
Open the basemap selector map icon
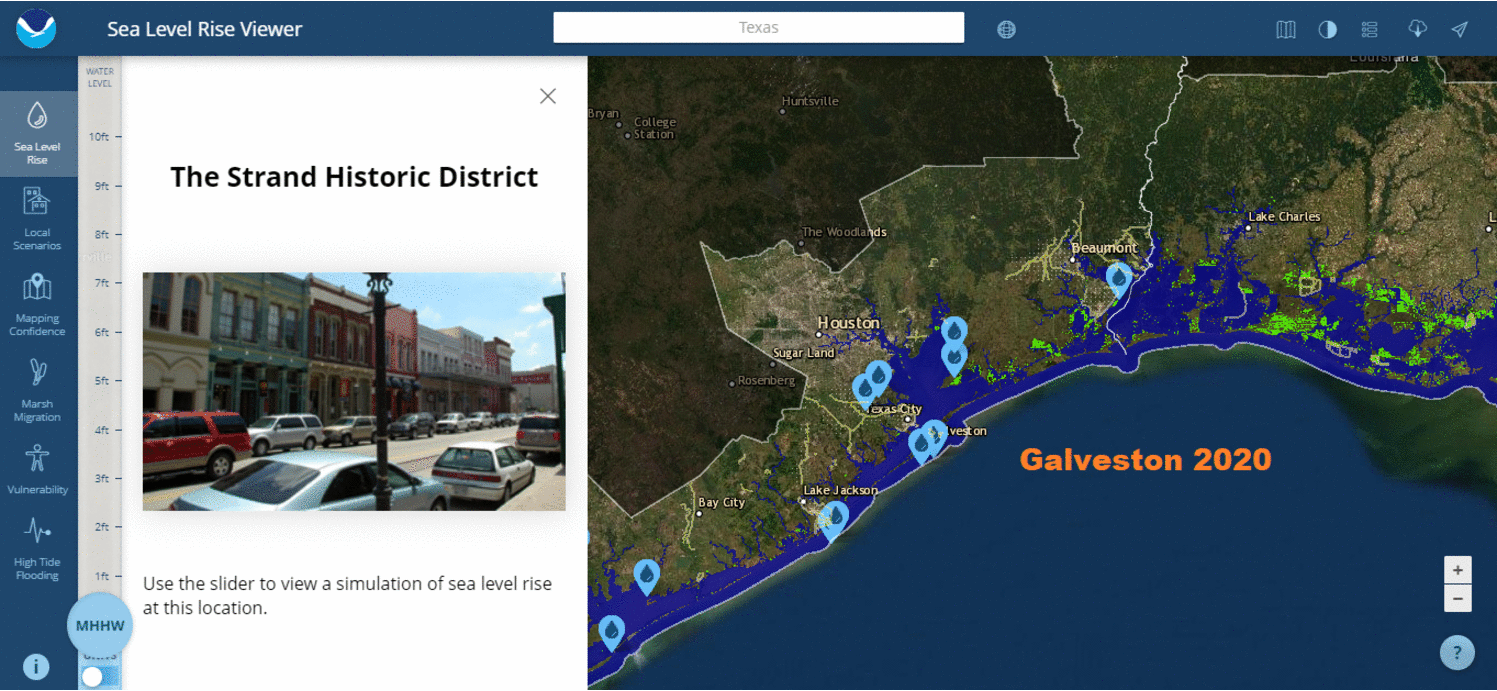point(1286,29)
